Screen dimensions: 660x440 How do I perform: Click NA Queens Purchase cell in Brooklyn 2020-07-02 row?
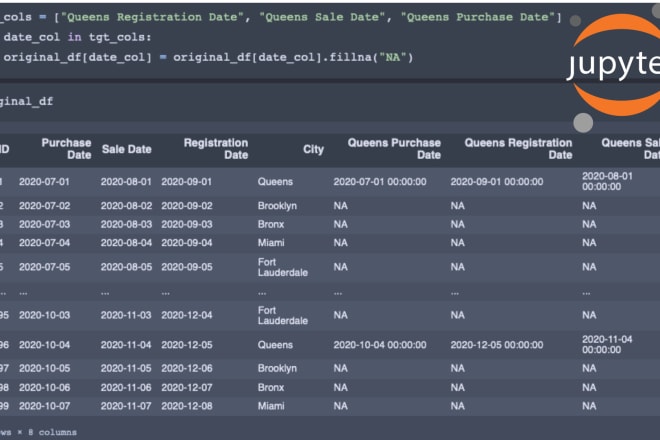click(341, 206)
